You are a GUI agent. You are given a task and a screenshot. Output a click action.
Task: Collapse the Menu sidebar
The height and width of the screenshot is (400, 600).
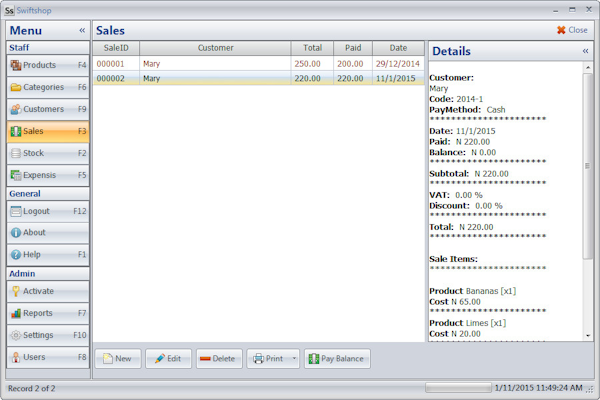[x=82, y=30]
